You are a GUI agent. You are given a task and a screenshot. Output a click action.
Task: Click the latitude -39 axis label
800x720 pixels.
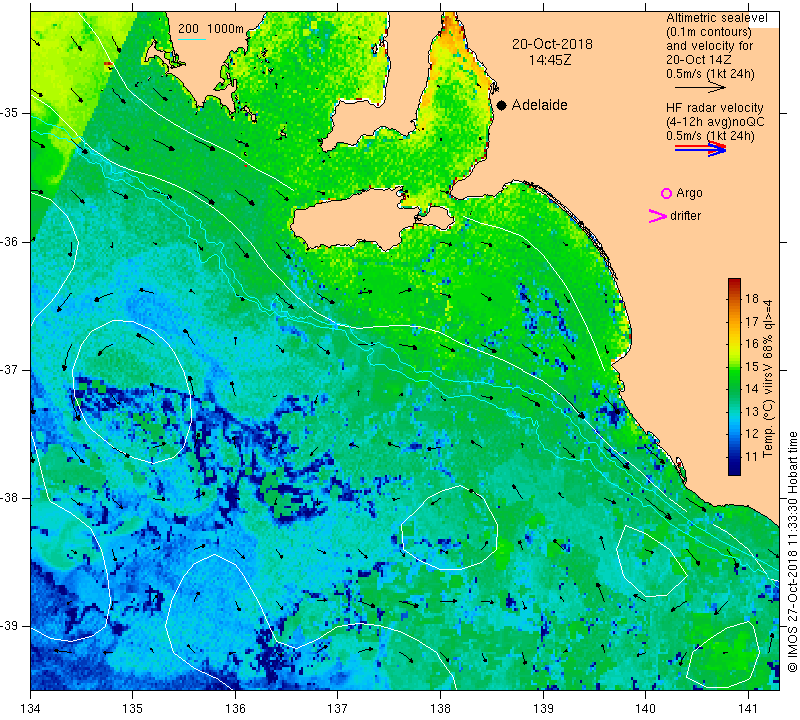click(x=10, y=626)
